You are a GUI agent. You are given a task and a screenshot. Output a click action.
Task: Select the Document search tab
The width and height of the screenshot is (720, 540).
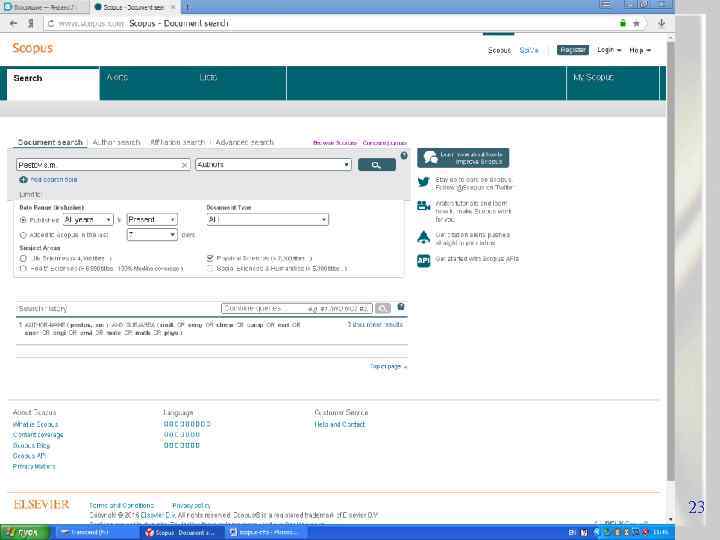[50, 142]
